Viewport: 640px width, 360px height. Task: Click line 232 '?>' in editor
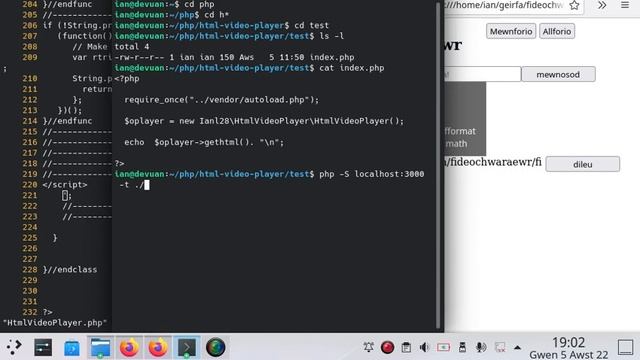[47, 312]
